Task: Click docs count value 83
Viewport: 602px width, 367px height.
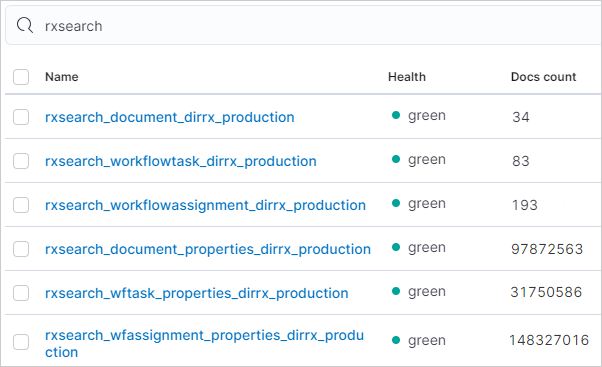Action: tap(521, 161)
